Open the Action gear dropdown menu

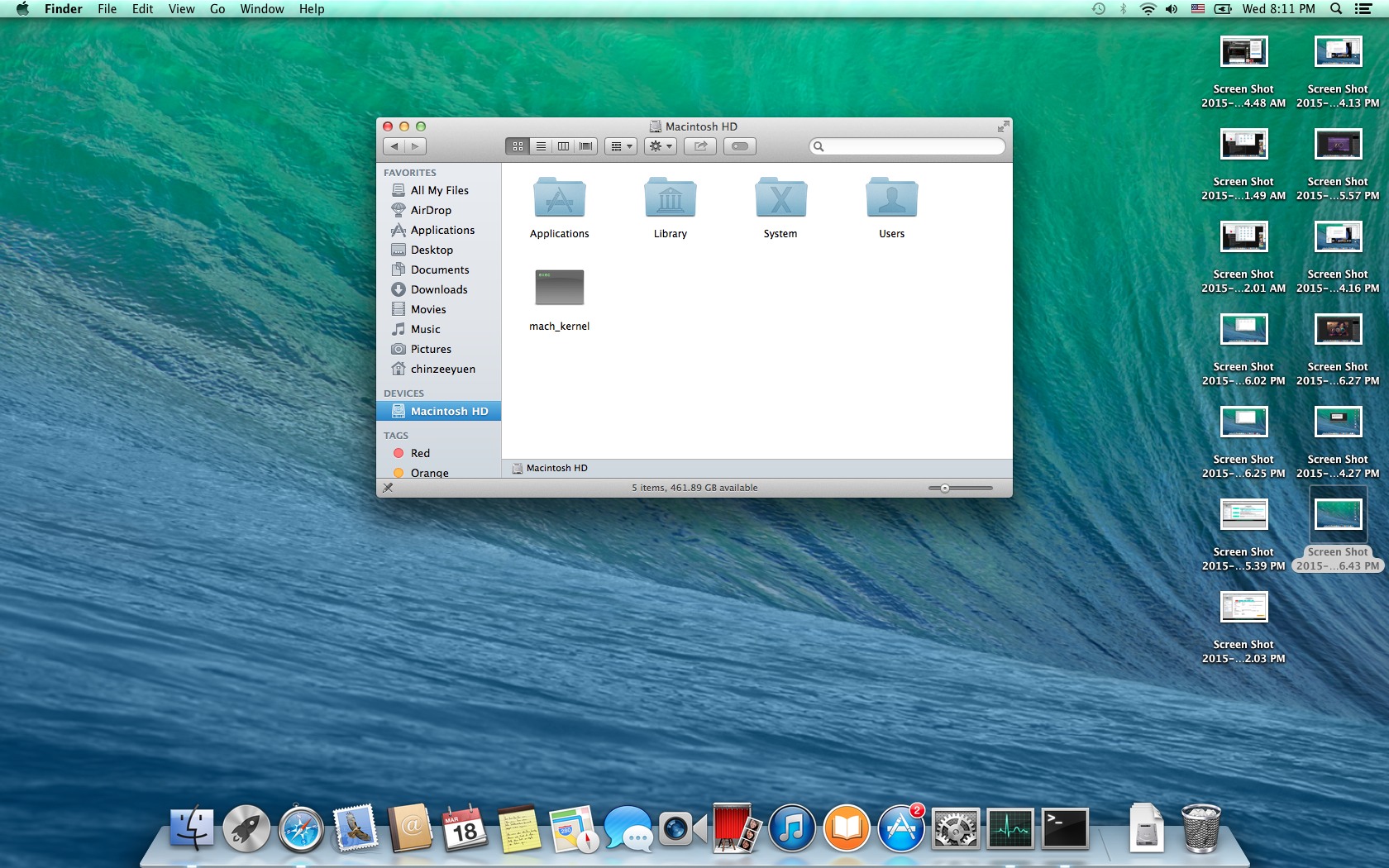point(661,146)
